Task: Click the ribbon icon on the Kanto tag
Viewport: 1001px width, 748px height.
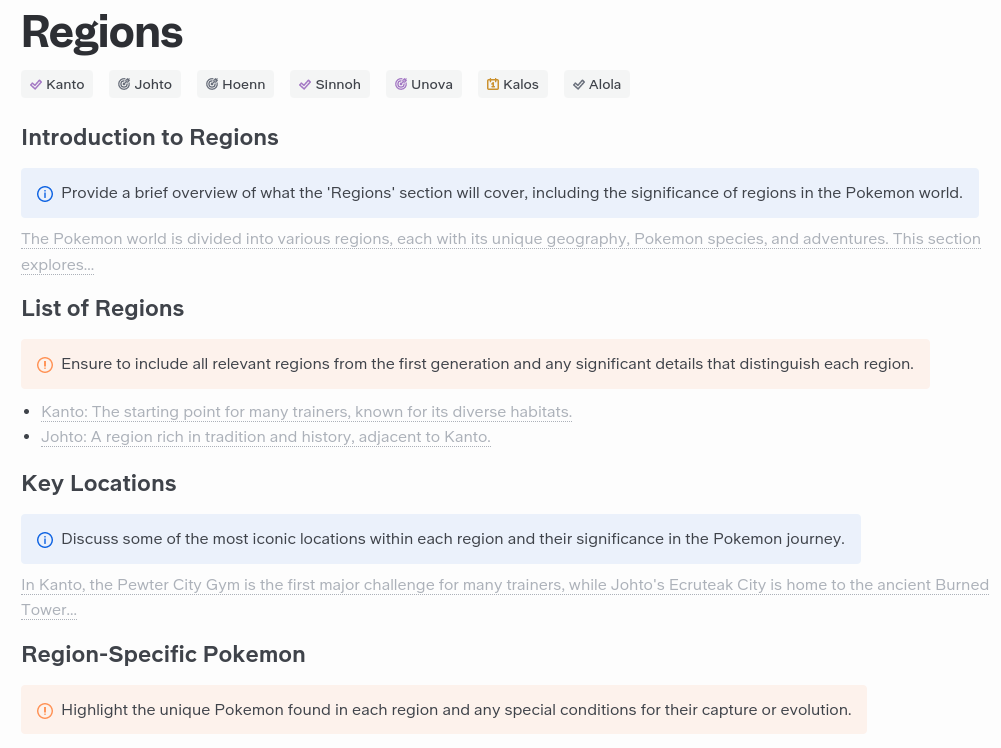Action: tap(36, 84)
